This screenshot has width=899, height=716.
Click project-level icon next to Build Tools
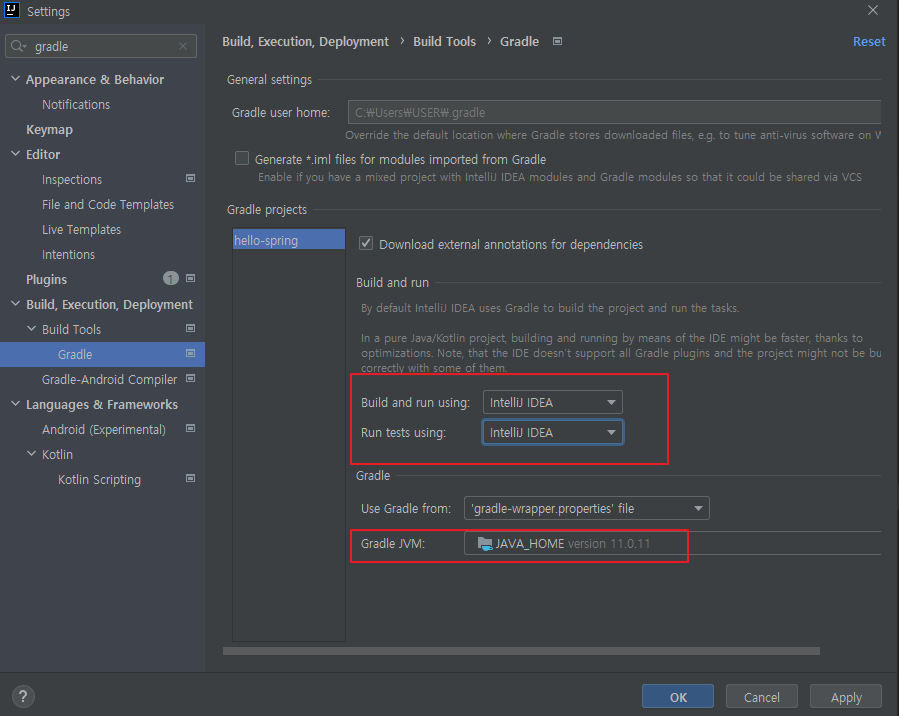pos(190,328)
